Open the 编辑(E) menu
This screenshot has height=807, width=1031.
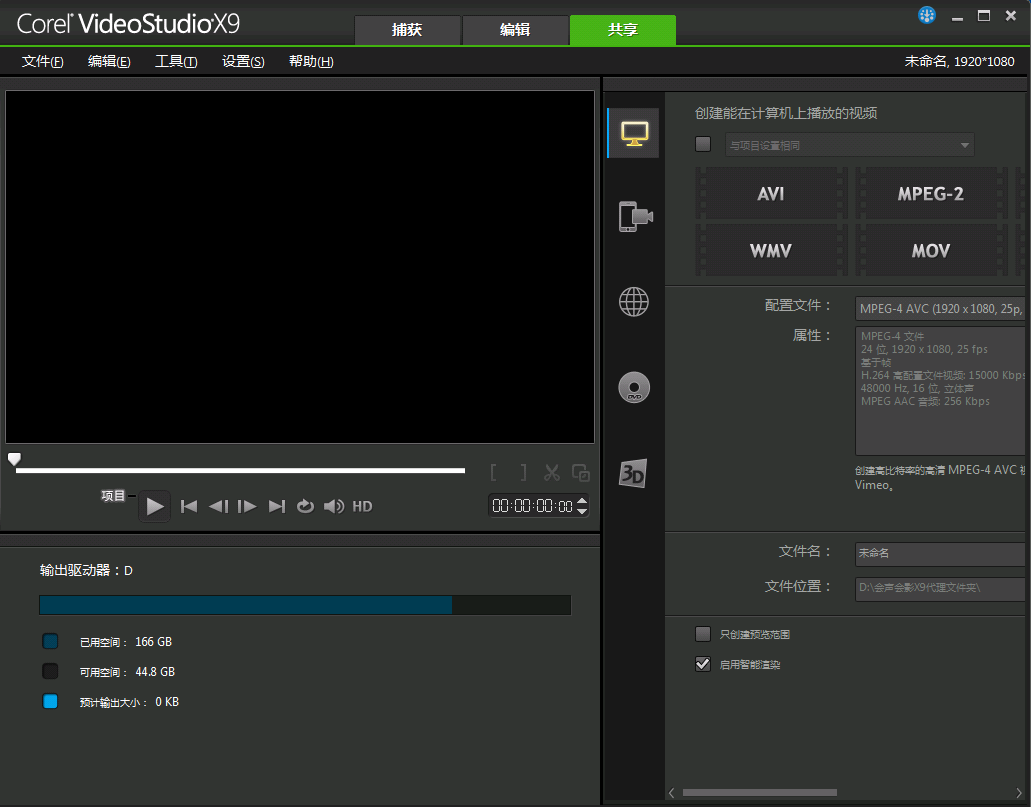109,61
